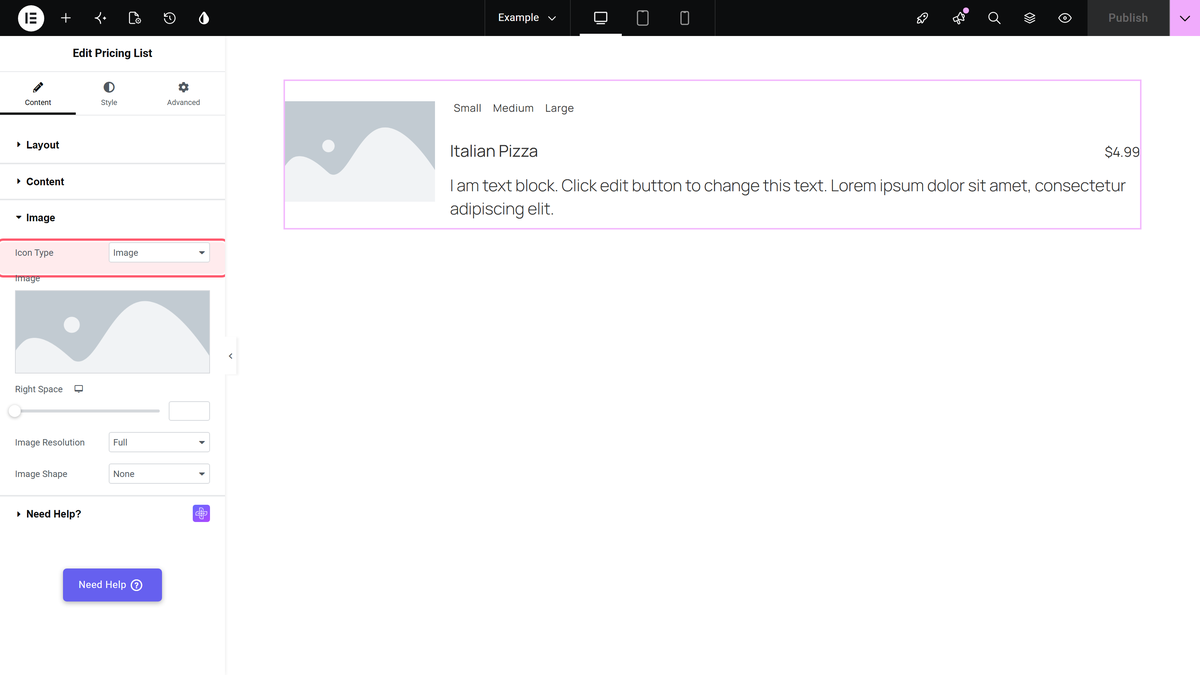This screenshot has width=1200, height=675.
Task: Open the Example page selector dropdown
Action: click(527, 18)
